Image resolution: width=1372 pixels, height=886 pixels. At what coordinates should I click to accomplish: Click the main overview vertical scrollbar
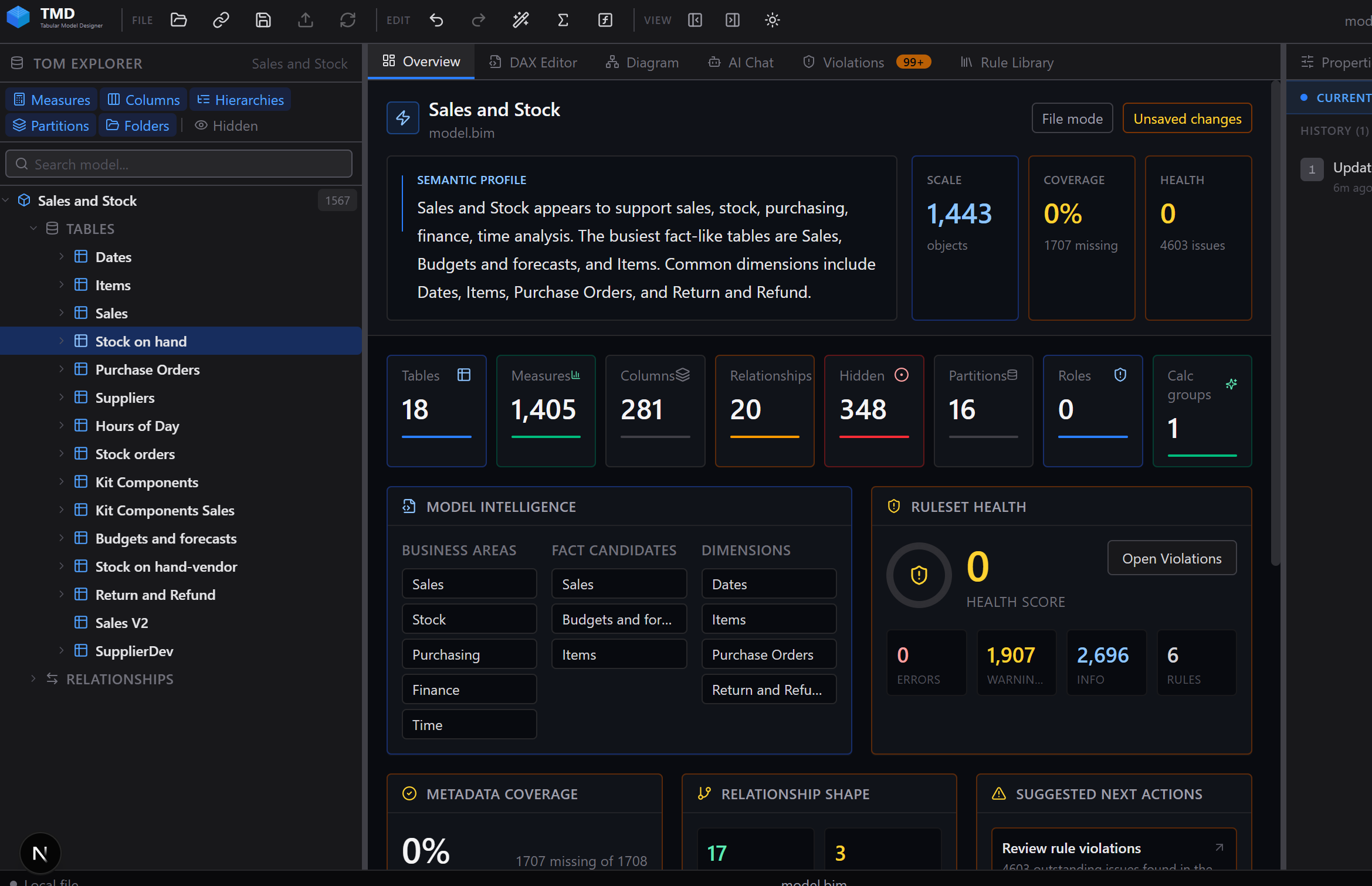[1275, 324]
